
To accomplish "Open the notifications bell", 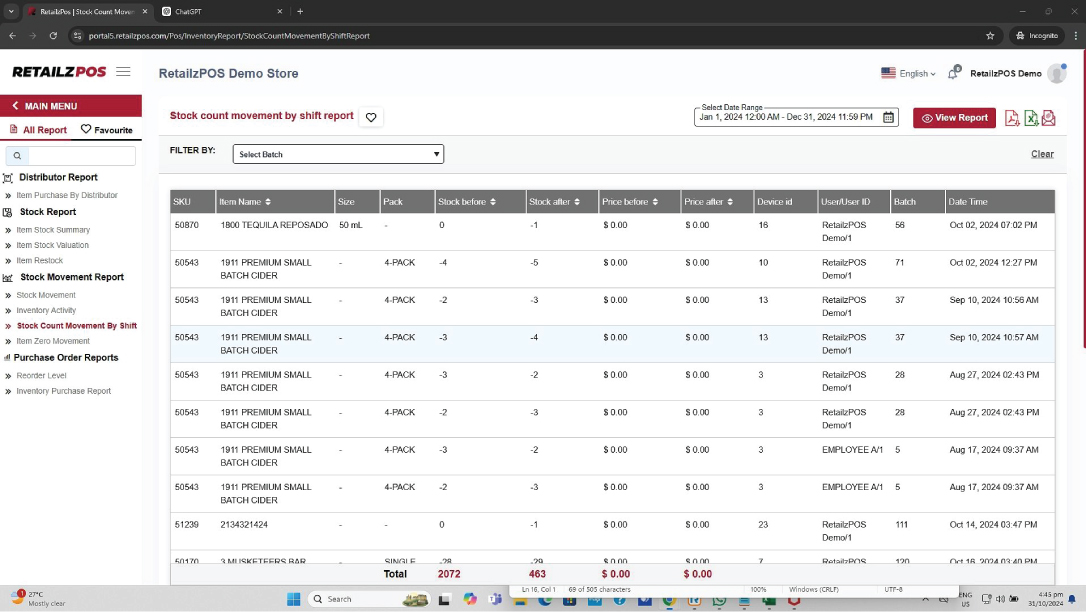I will [954, 73].
